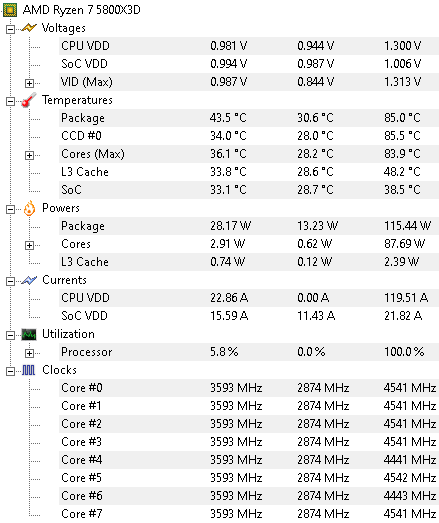Click the red thermometer Temperatures icon
The image size is (439, 523).
coord(29,100)
